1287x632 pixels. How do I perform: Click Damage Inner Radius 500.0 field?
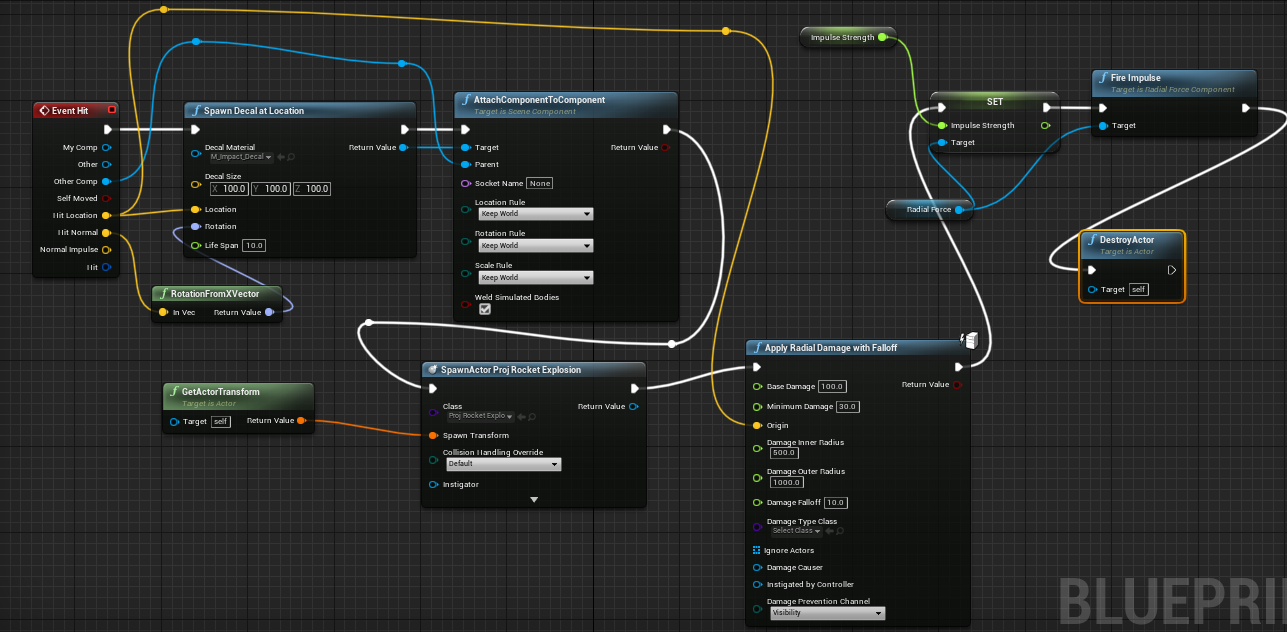coord(784,453)
